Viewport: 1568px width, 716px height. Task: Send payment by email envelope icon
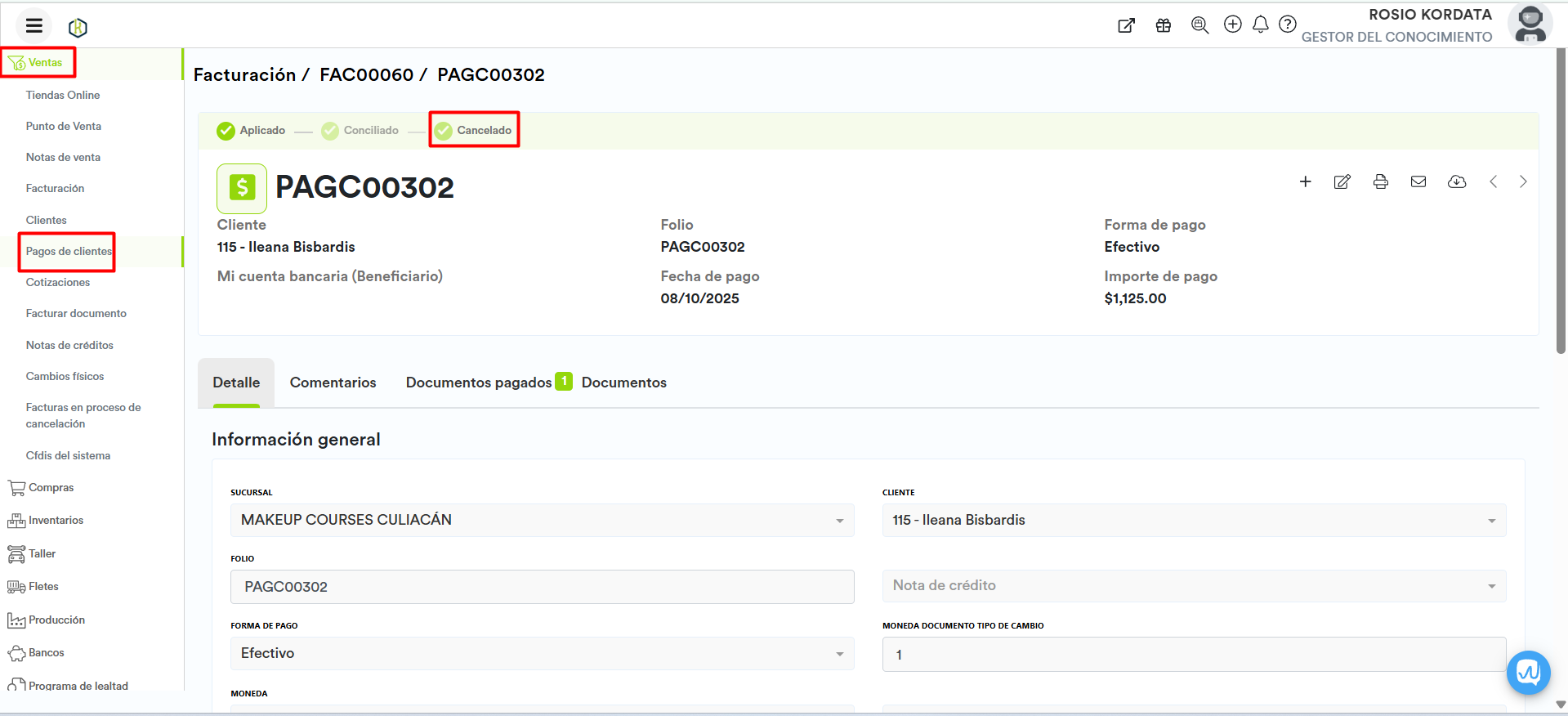pos(1418,181)
